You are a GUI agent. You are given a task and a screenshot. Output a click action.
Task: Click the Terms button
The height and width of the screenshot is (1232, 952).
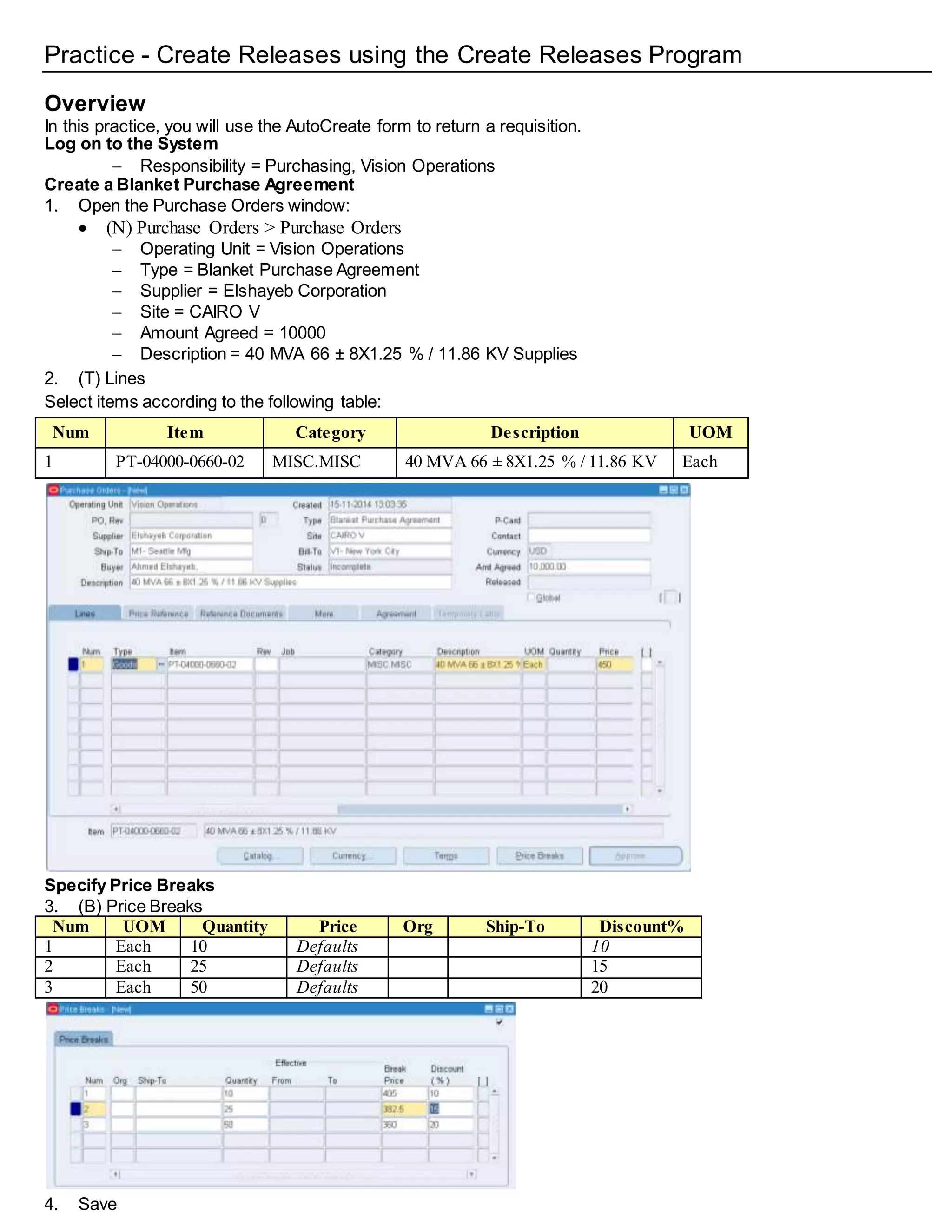[446, 856]
